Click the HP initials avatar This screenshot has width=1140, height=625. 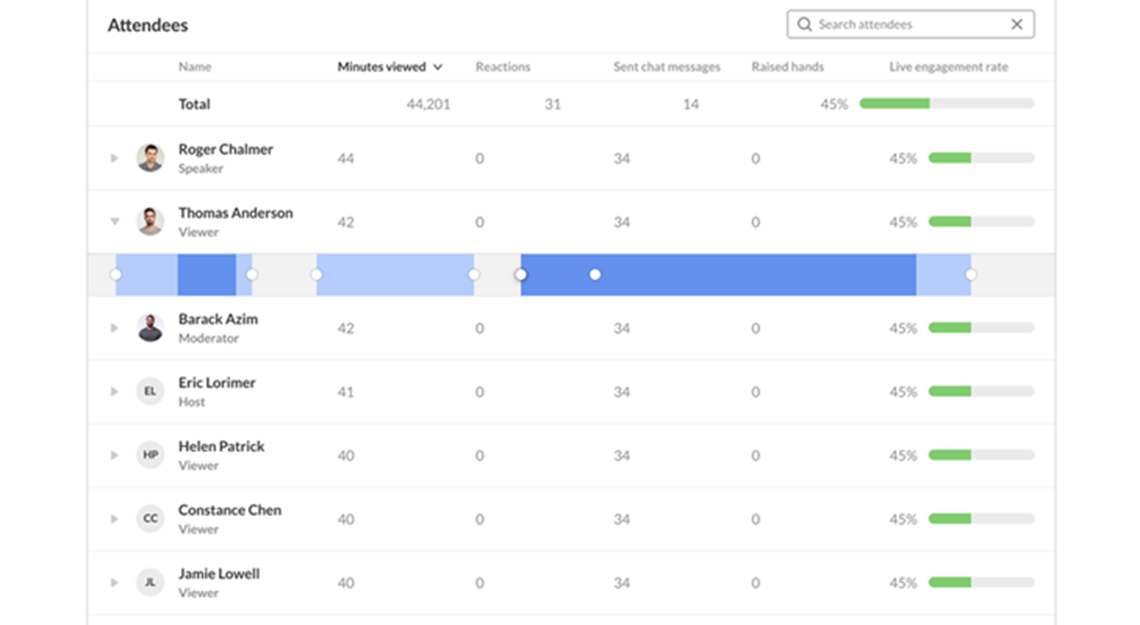(150, 455)
